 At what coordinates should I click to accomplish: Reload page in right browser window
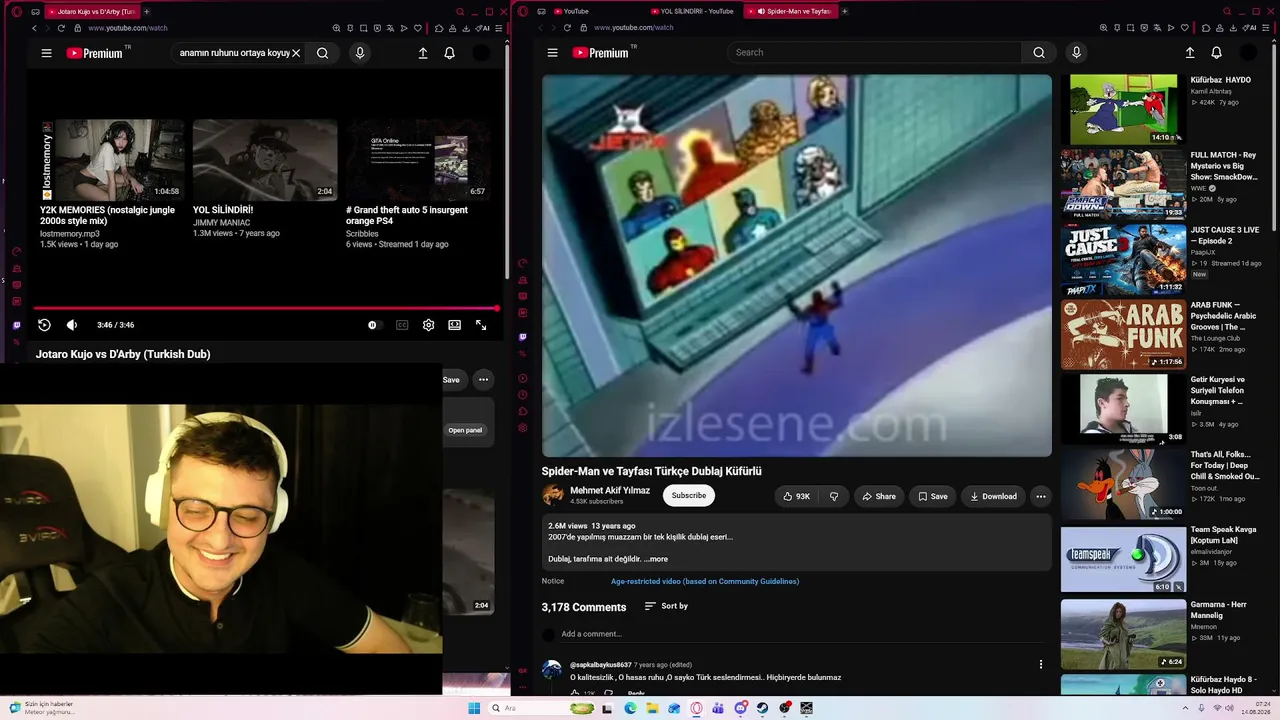[x=567, y=28]
